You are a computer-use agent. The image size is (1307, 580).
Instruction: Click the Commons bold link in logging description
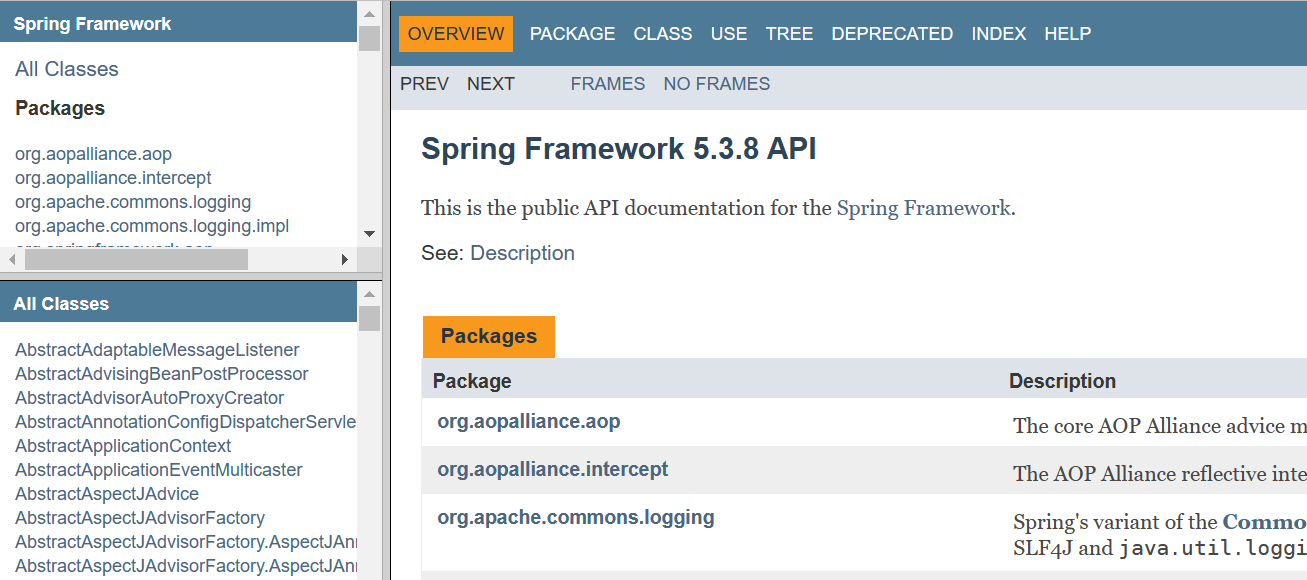click(1264, 522)
